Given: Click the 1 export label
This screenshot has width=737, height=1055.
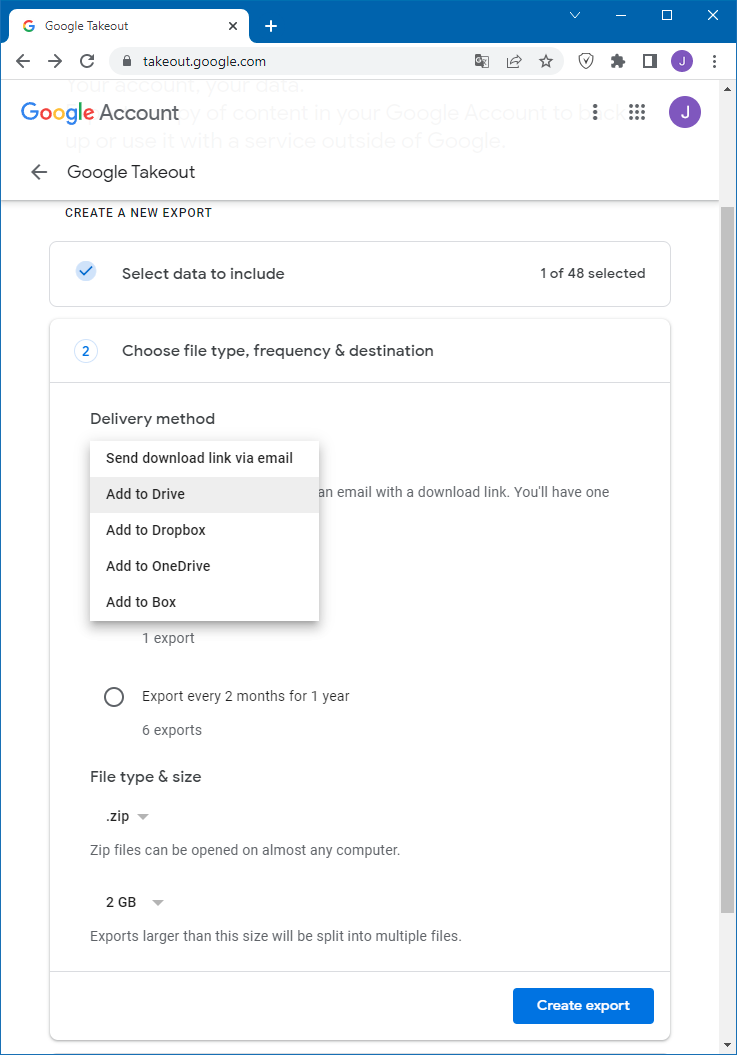Looking at the screenshot, I should click(x=168, y=638).
